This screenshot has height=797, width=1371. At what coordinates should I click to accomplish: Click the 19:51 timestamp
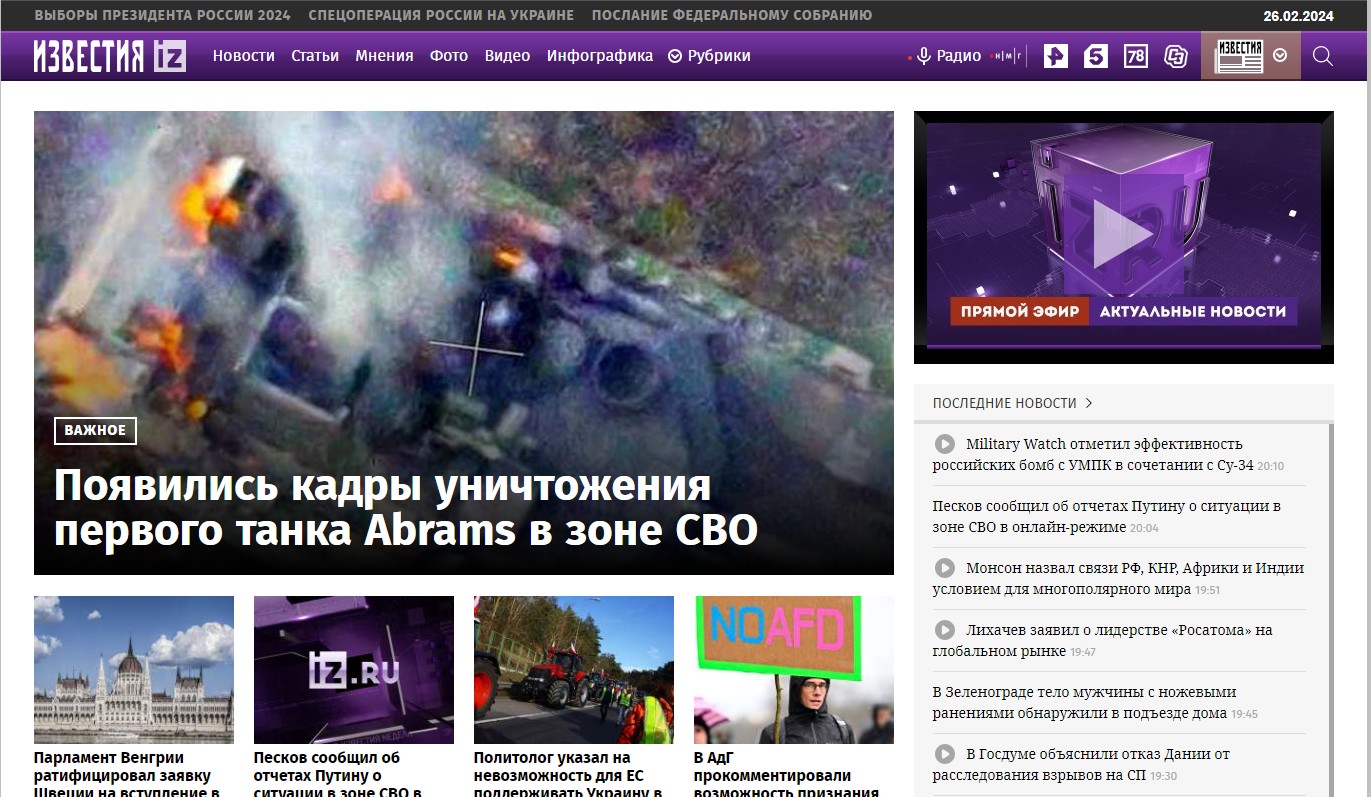pos(1208,590)
